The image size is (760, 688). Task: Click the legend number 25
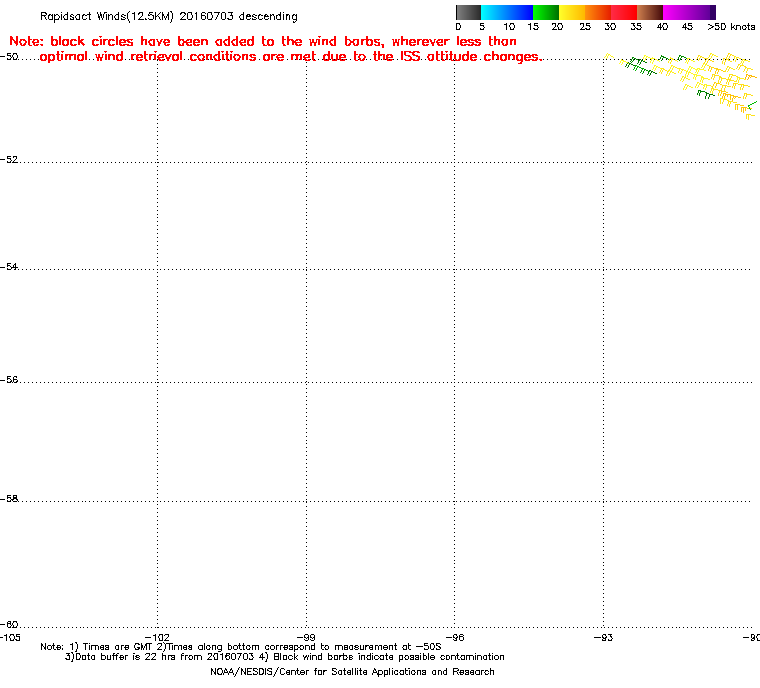(585, 27)
